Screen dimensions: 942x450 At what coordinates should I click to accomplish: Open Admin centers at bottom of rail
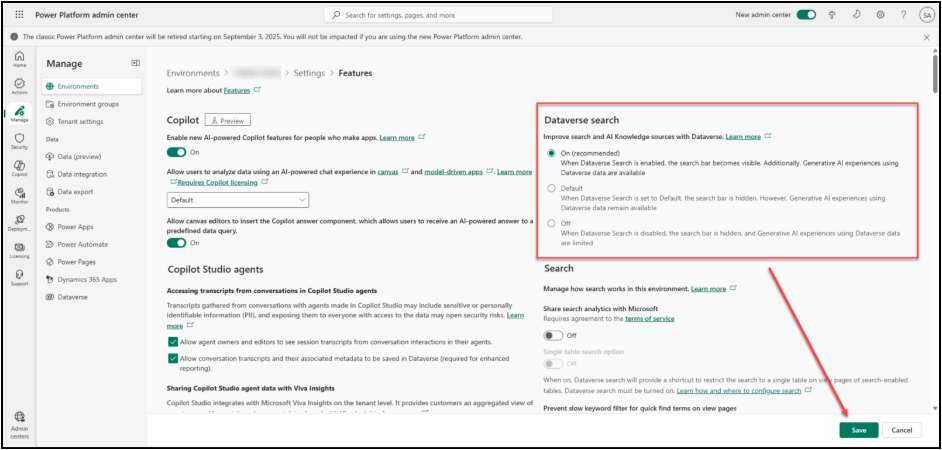(19, 421)
